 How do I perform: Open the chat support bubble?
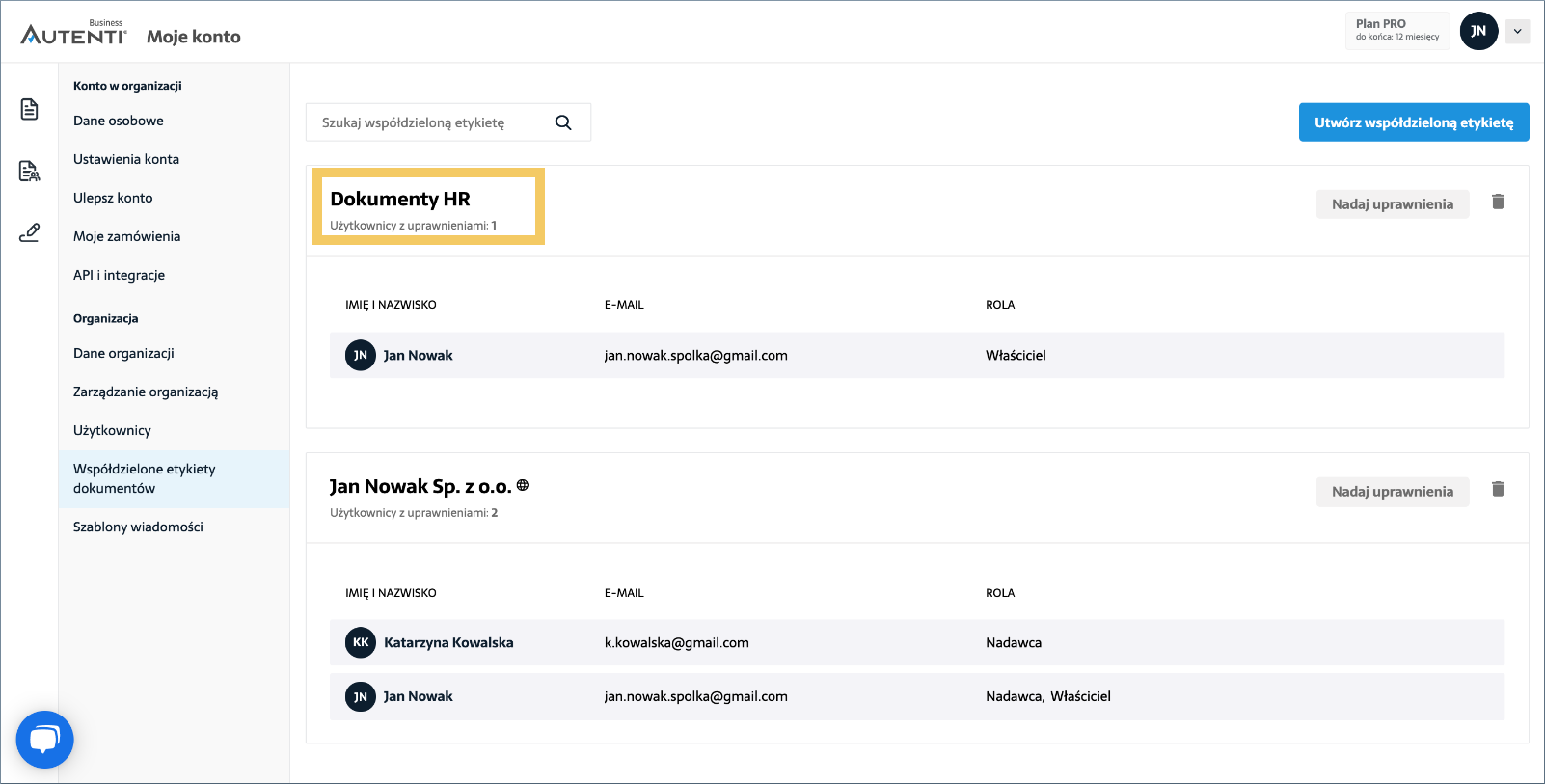[x=44, y=740]
